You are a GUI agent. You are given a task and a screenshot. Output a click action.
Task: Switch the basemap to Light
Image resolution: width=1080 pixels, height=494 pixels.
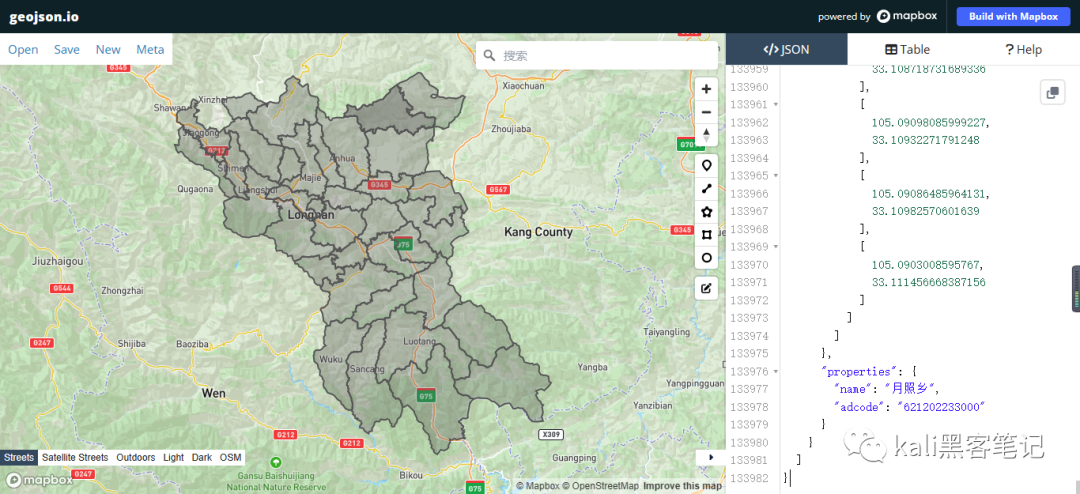pos(174,457)
